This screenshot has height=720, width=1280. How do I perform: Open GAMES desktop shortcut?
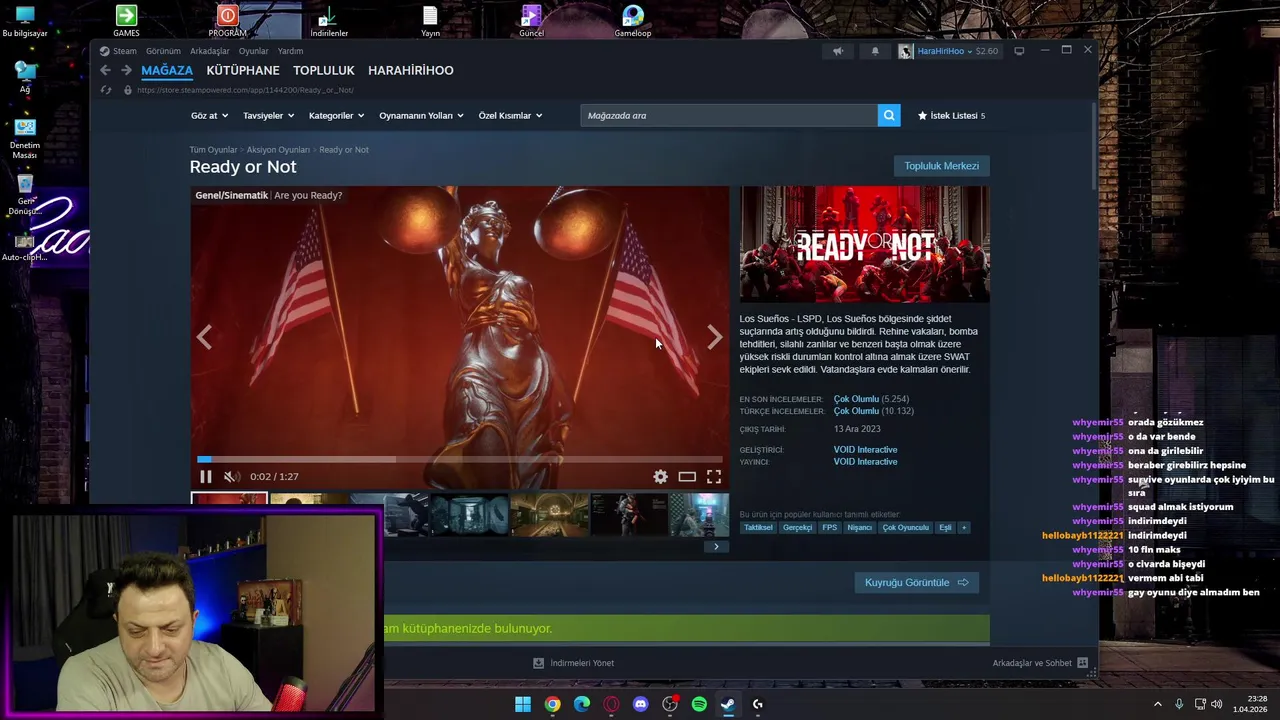[126, 21]
